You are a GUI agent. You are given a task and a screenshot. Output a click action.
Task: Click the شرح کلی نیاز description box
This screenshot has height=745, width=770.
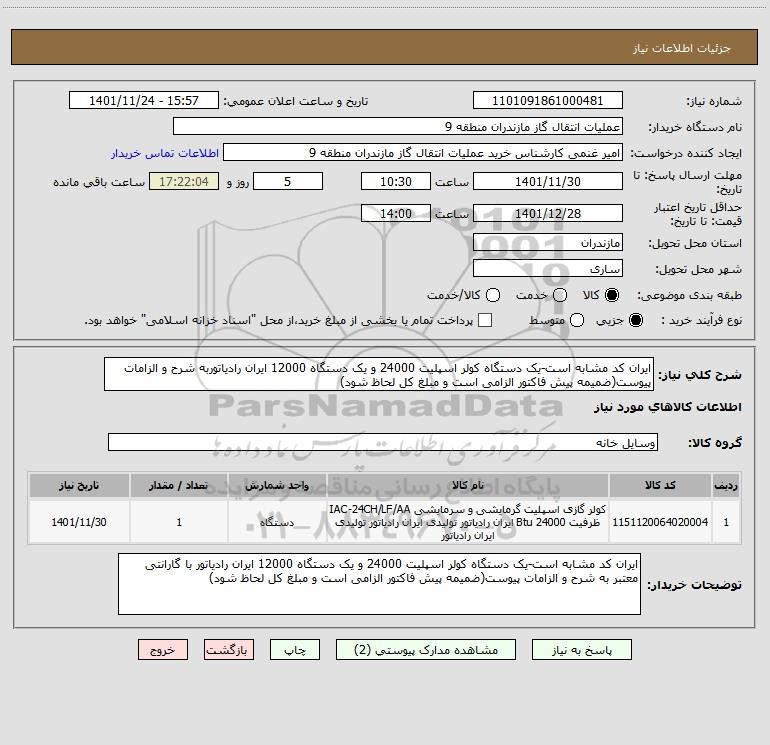(379, 375)
